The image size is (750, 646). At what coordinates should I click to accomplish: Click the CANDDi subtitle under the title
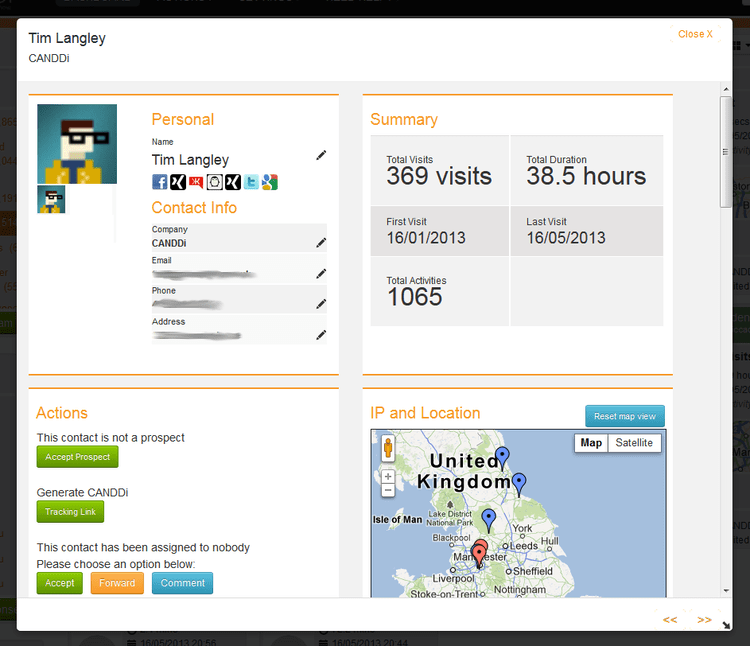[49, 58]
